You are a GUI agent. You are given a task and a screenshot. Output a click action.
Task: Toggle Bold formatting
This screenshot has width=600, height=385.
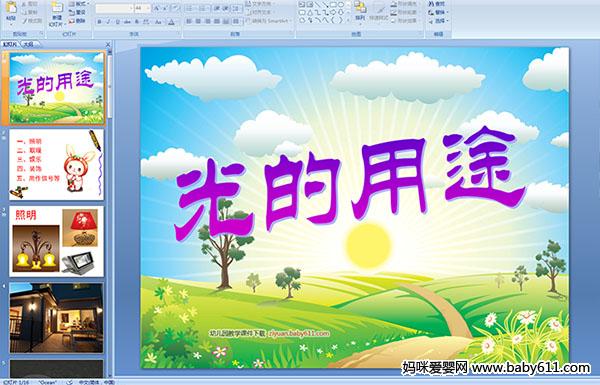click(99, 22)
